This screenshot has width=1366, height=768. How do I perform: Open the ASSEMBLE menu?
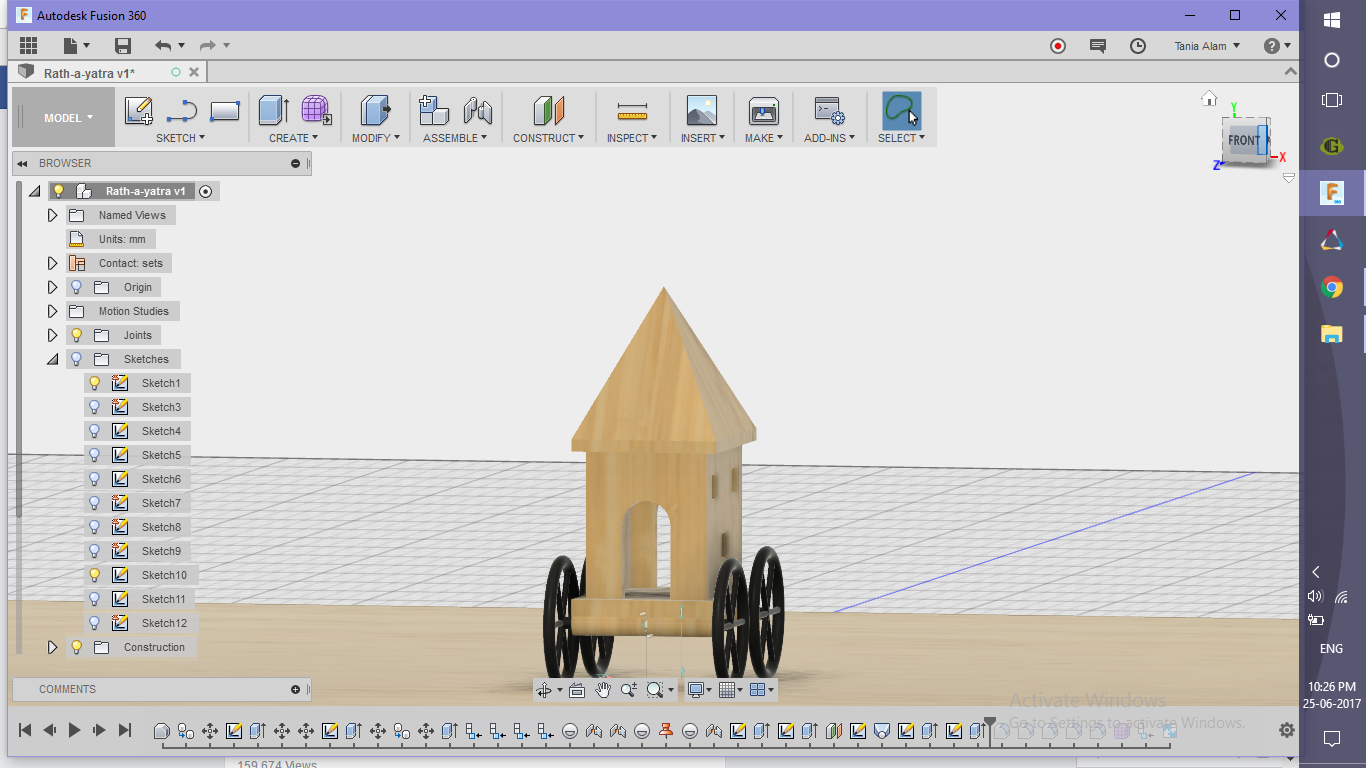[x=455, y=138]
